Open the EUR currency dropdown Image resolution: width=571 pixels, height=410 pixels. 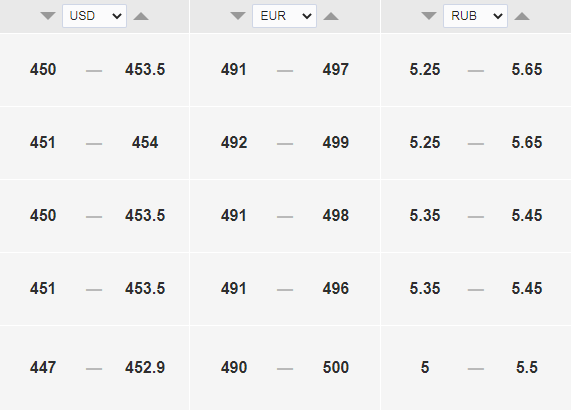(x=284, y=16)
